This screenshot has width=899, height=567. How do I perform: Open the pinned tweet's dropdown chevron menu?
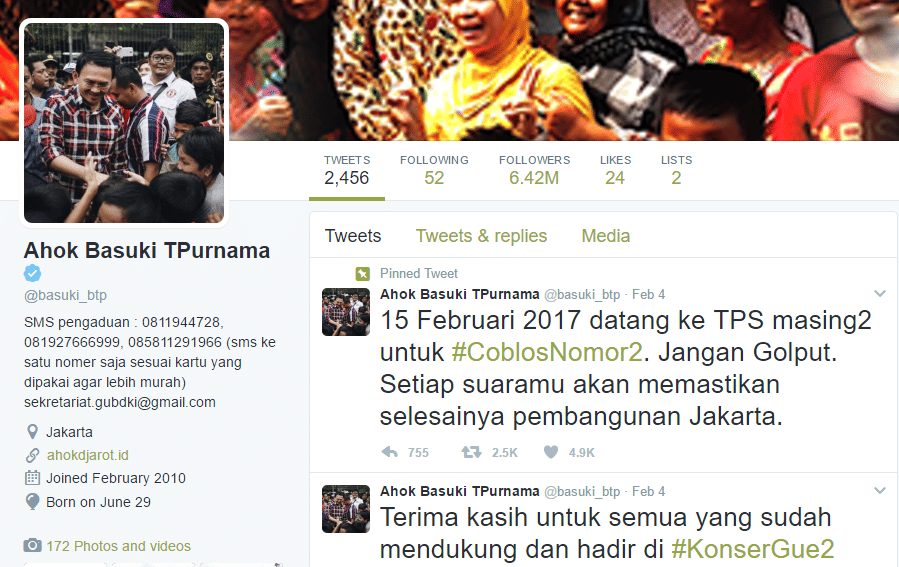coord(880,294)
